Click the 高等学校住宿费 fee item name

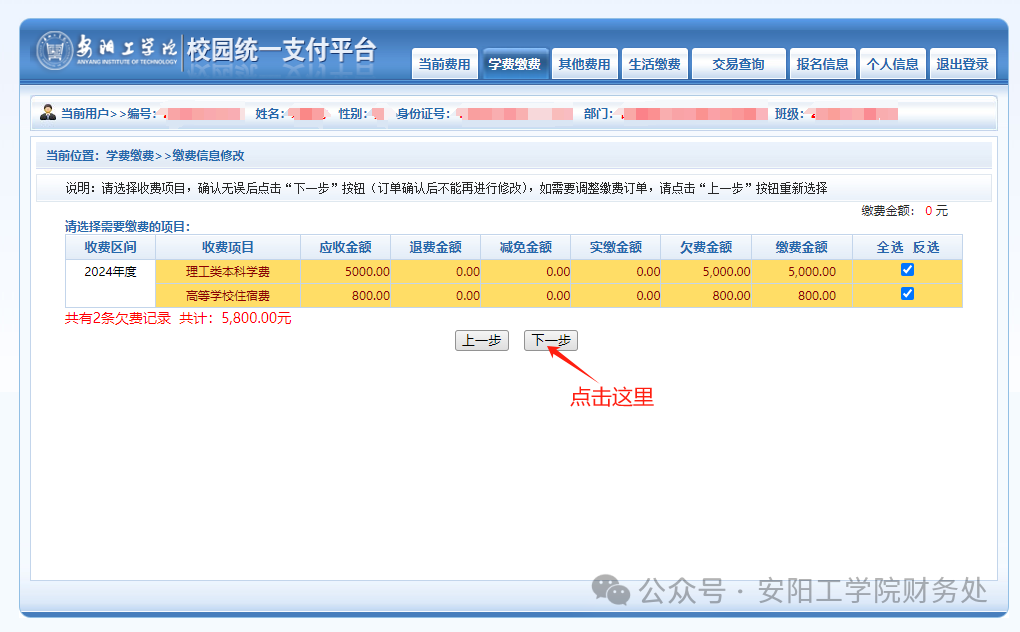pyautogui.click(x=228, y=295)
